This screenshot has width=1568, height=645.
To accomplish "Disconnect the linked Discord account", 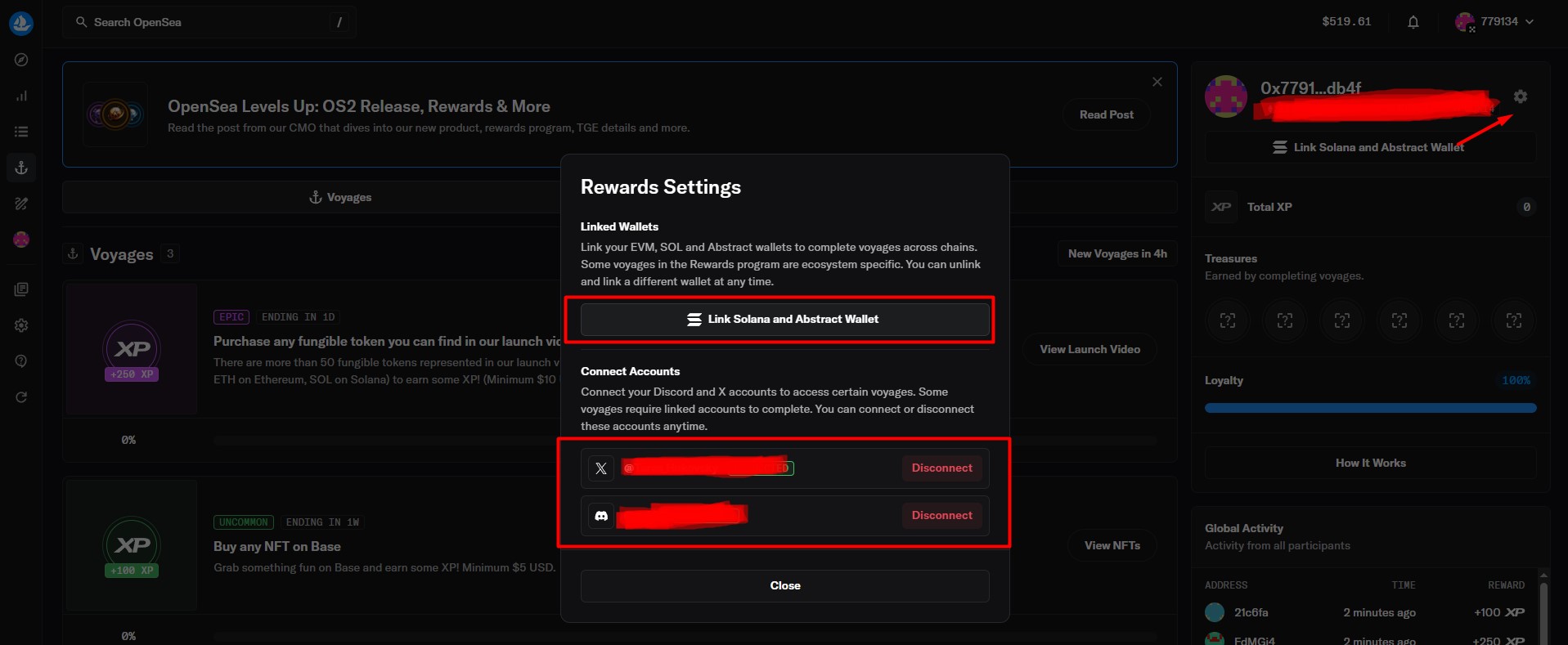I will (941, 516).
